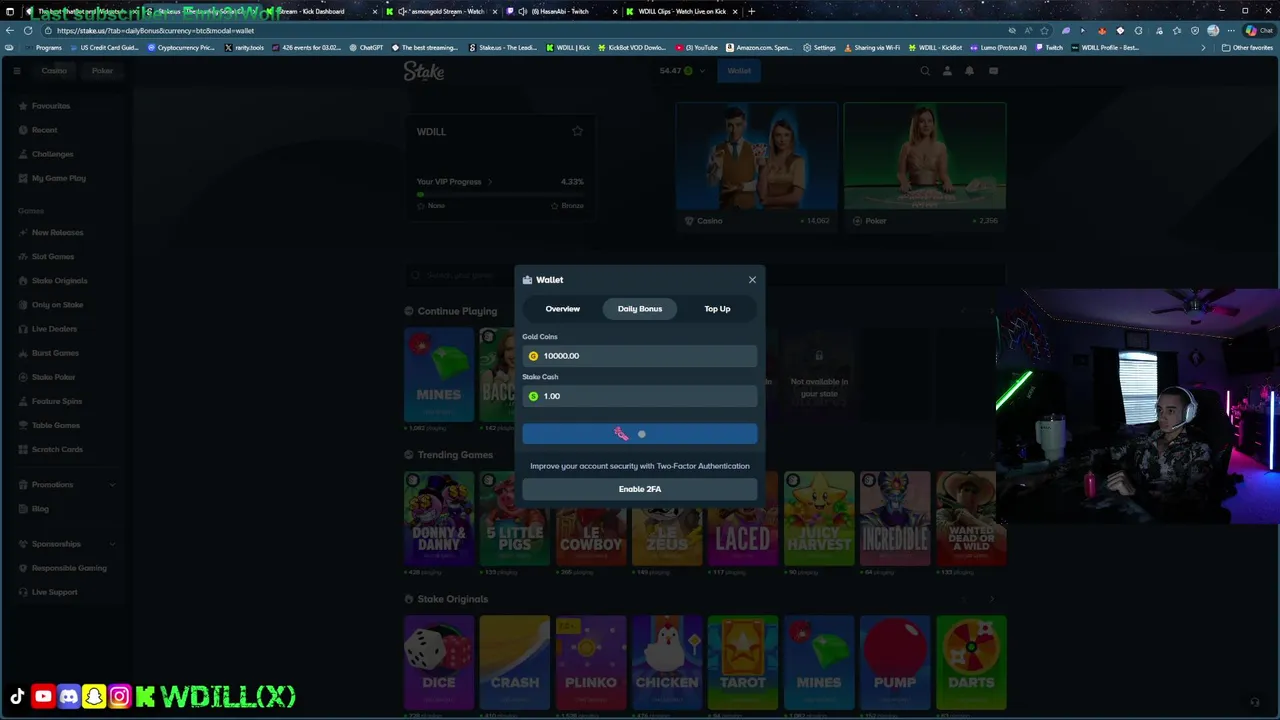Click the Wallet button in header
The width and height of the screenshot is (1280, 720).
point(739,71)
